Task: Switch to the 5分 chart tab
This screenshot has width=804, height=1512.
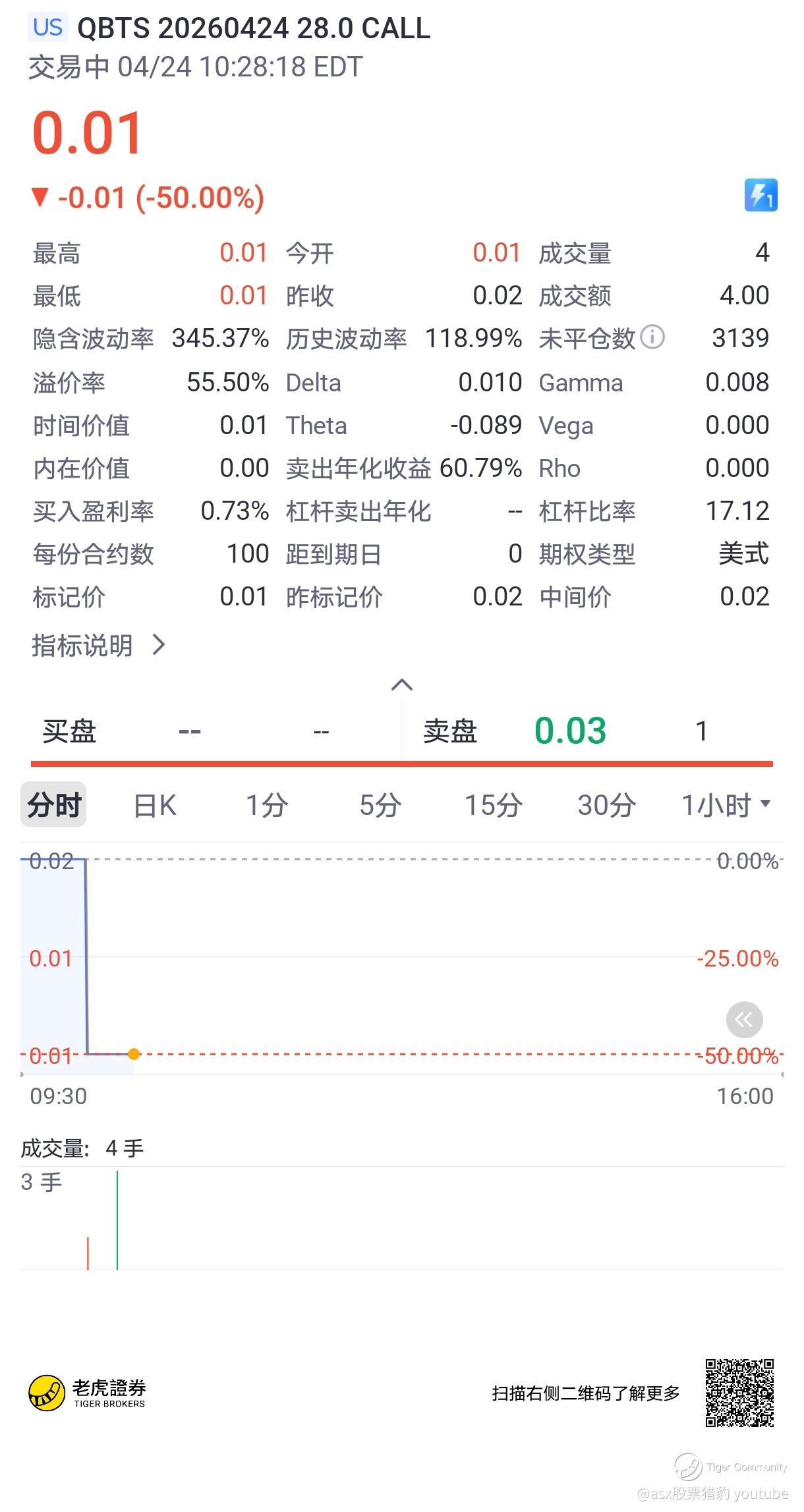Action: 380,805
